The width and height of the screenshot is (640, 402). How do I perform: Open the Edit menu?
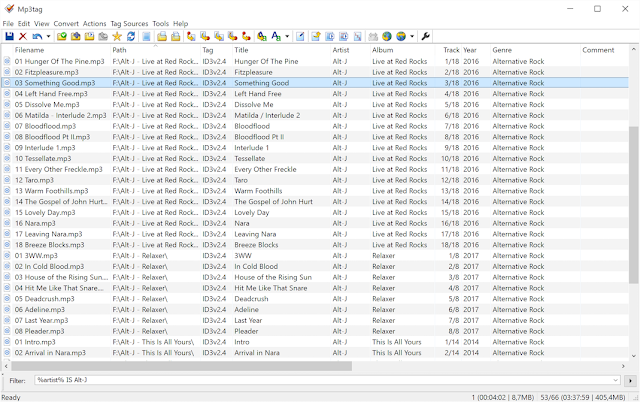(24, 24)
